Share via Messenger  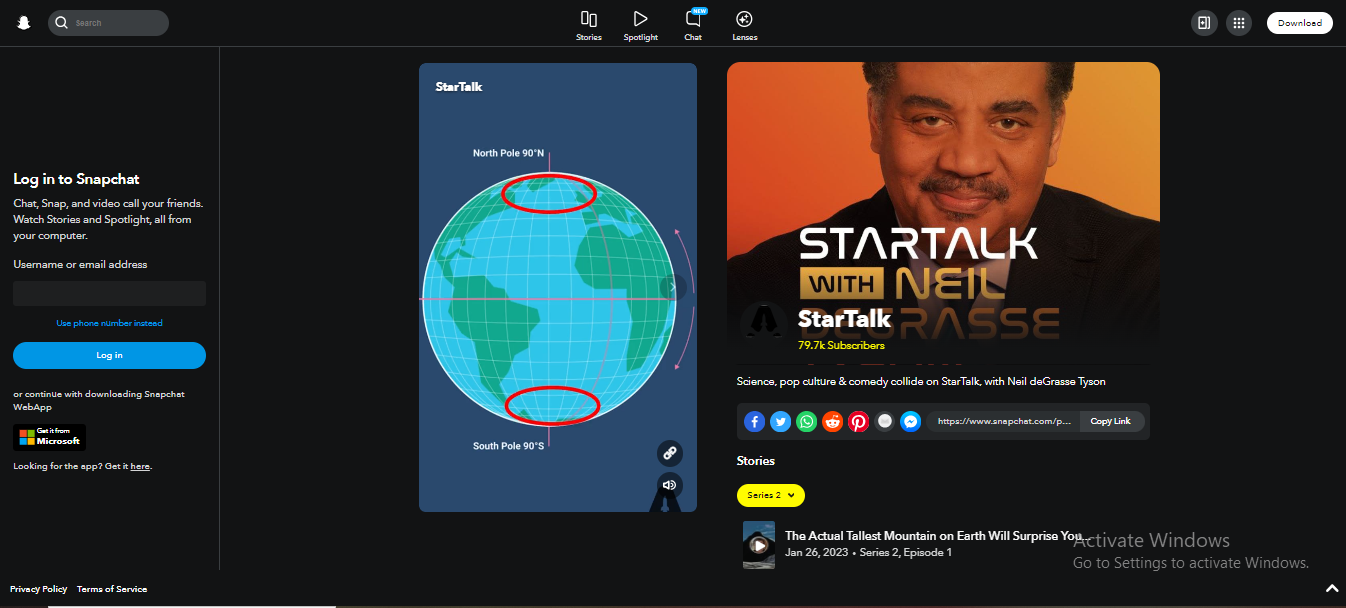pyautogui.click(x=911, y=422)
